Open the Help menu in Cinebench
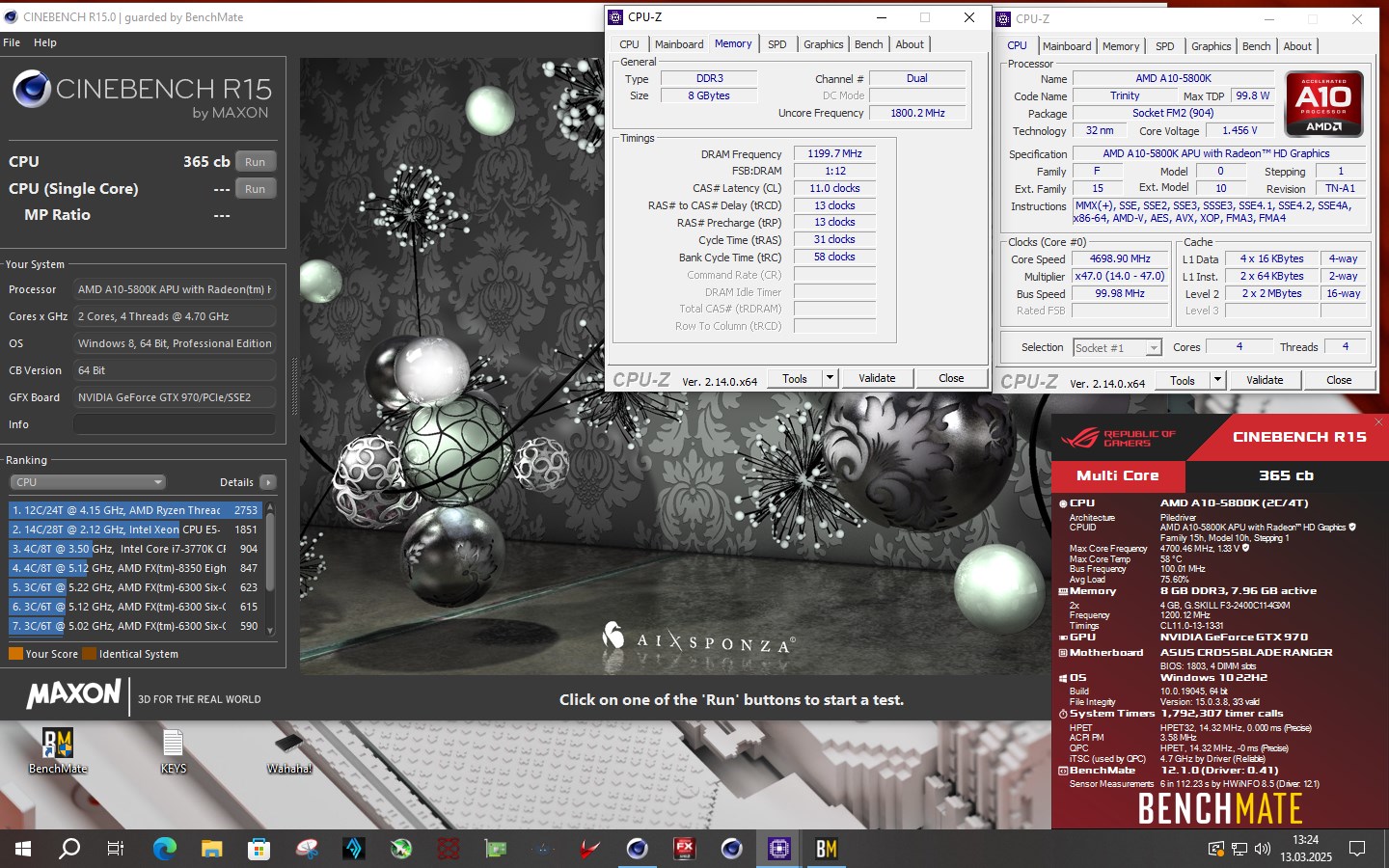This screenshot has height=868, width=1389. (x=45, y=42)
